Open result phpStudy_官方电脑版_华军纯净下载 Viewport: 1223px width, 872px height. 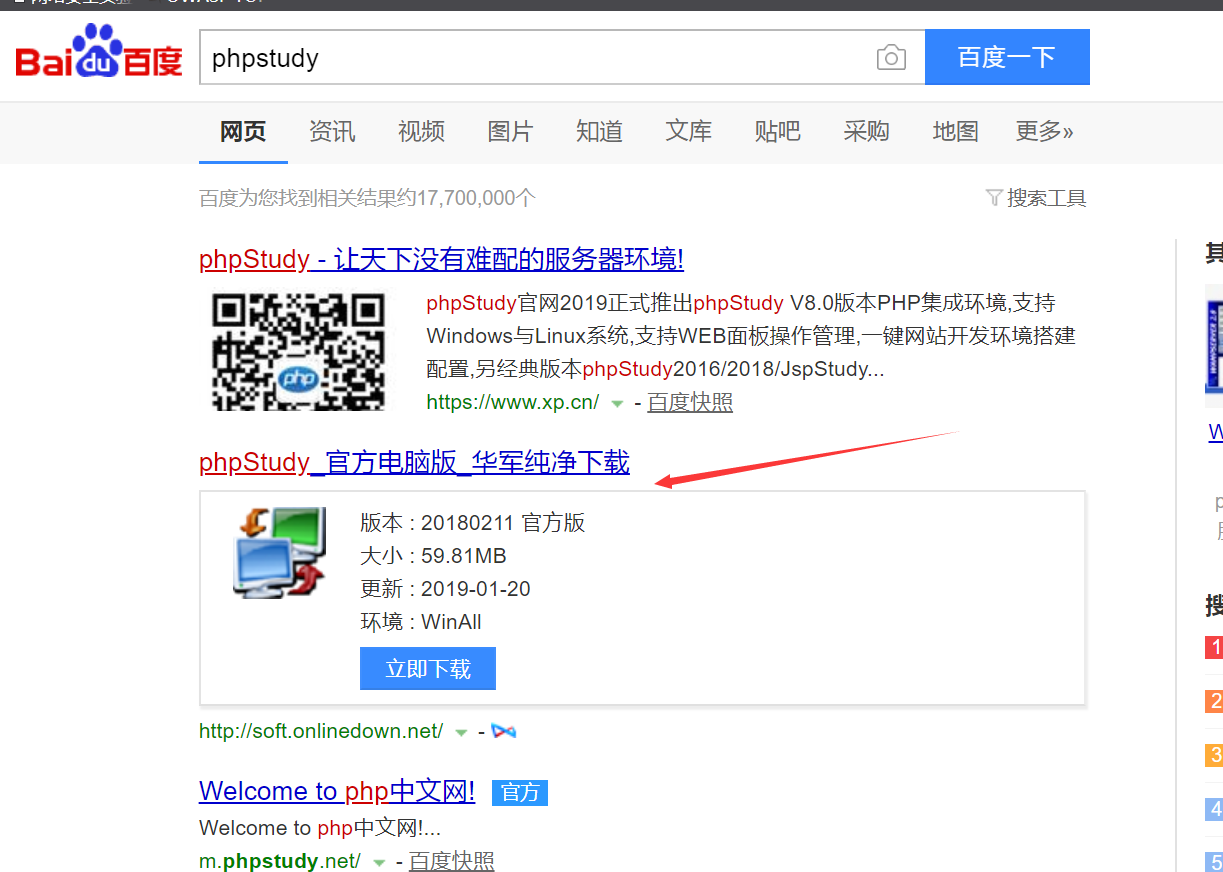[414, 462]
